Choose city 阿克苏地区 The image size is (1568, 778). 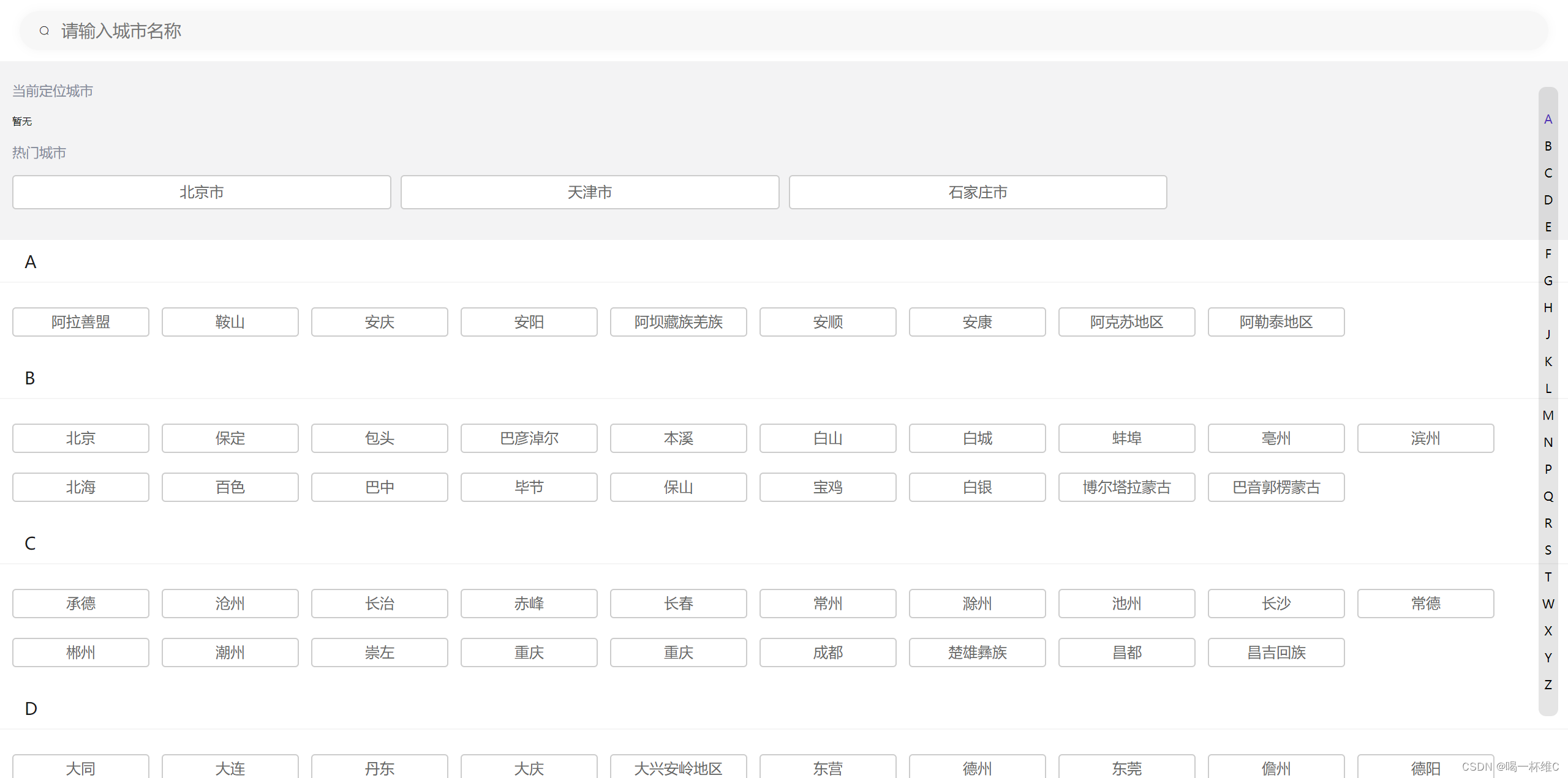(1127, 322)
